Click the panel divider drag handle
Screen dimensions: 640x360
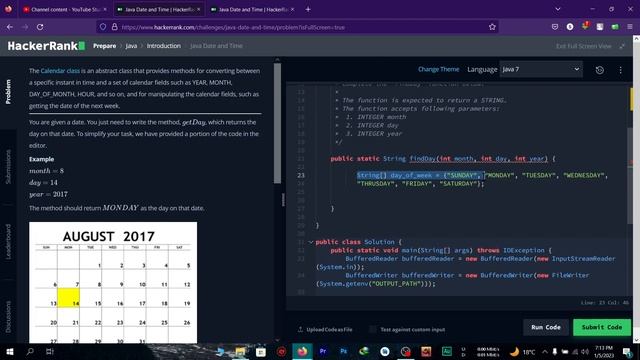pos(283,200)
